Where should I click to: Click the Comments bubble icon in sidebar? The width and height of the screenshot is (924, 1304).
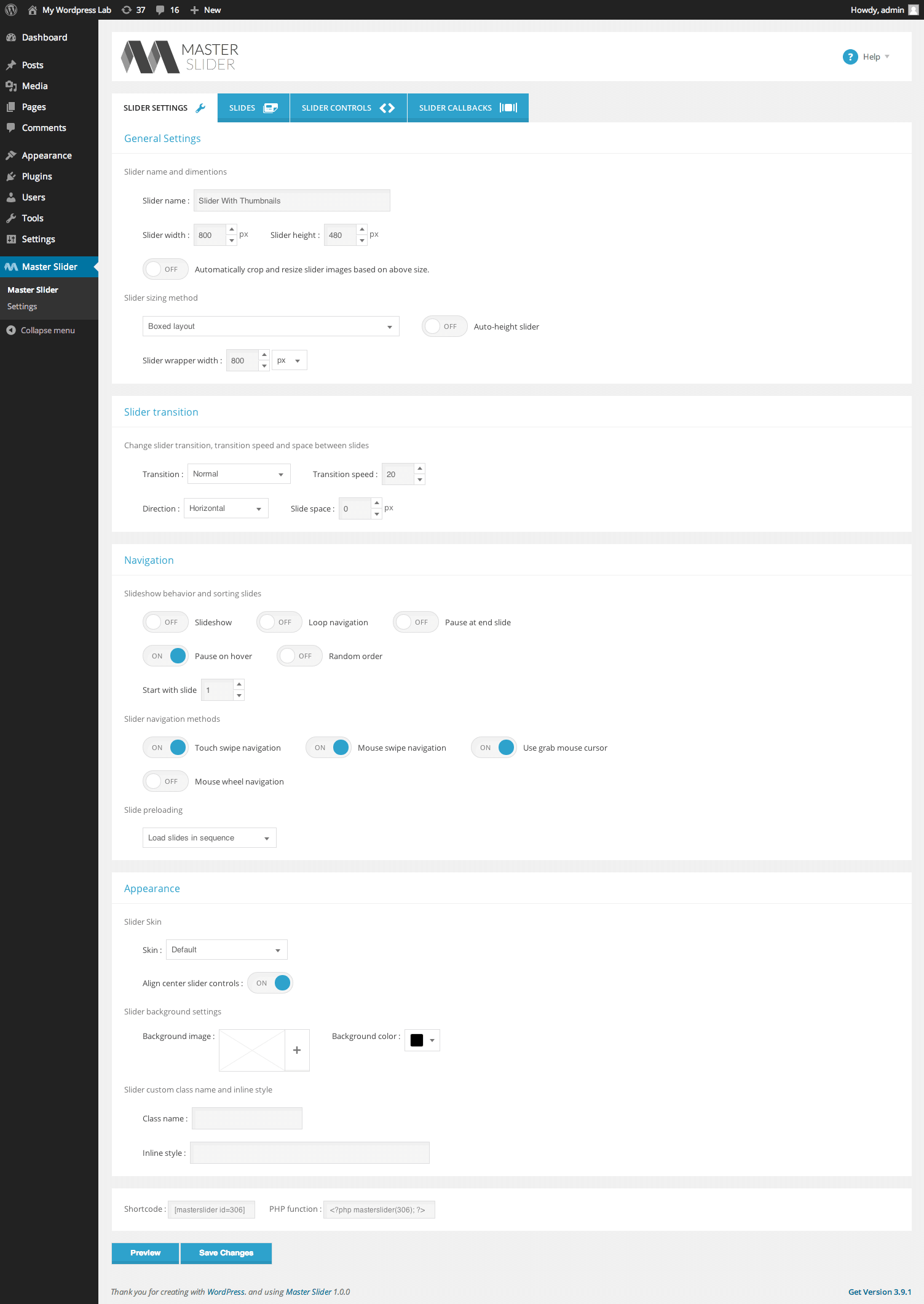coord(11,128)
